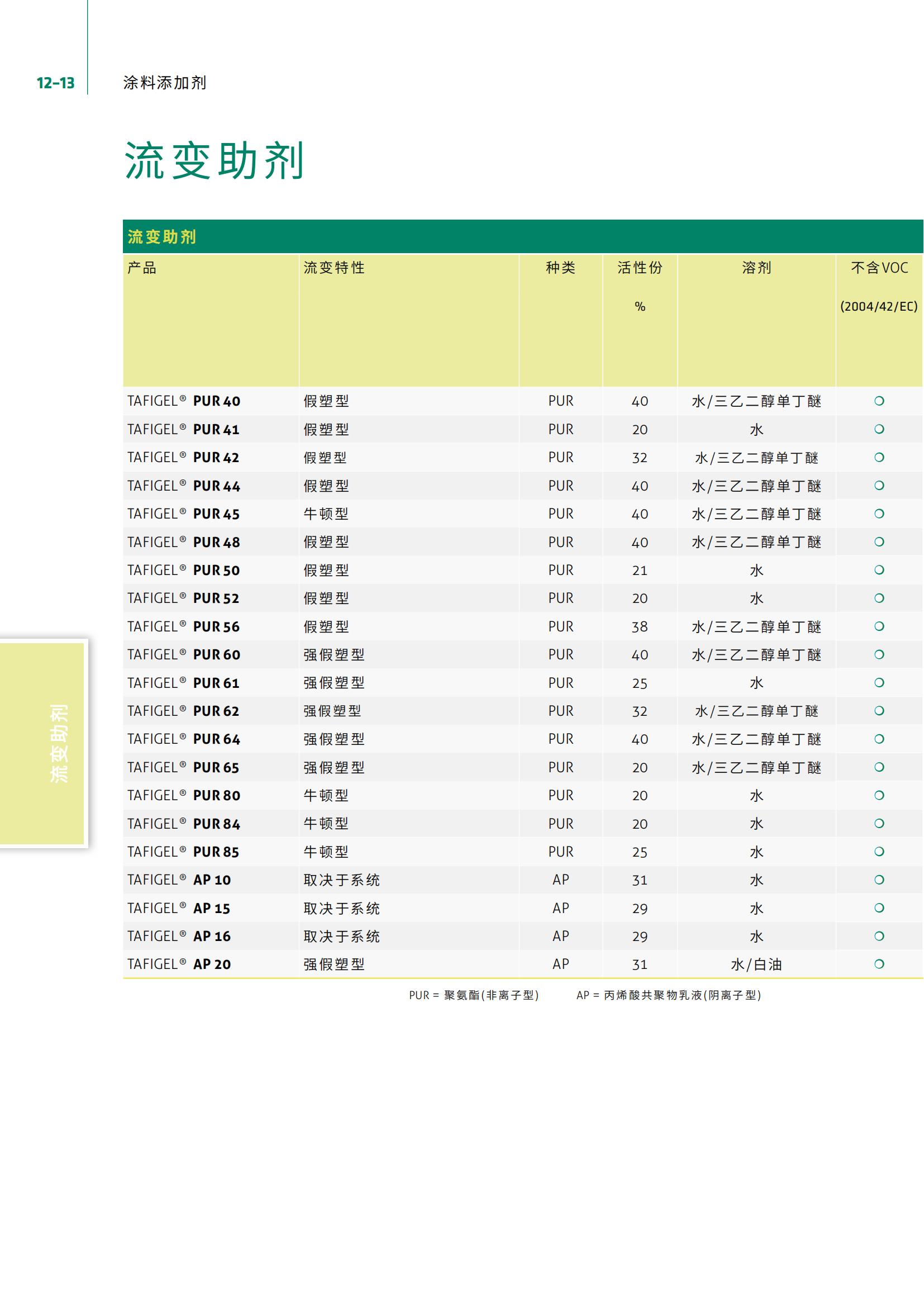Image resolution: width=924 pixels, height=1307 pixels.
Task: Select product name TAFIGEL AP 20
Action: (179, 964)
